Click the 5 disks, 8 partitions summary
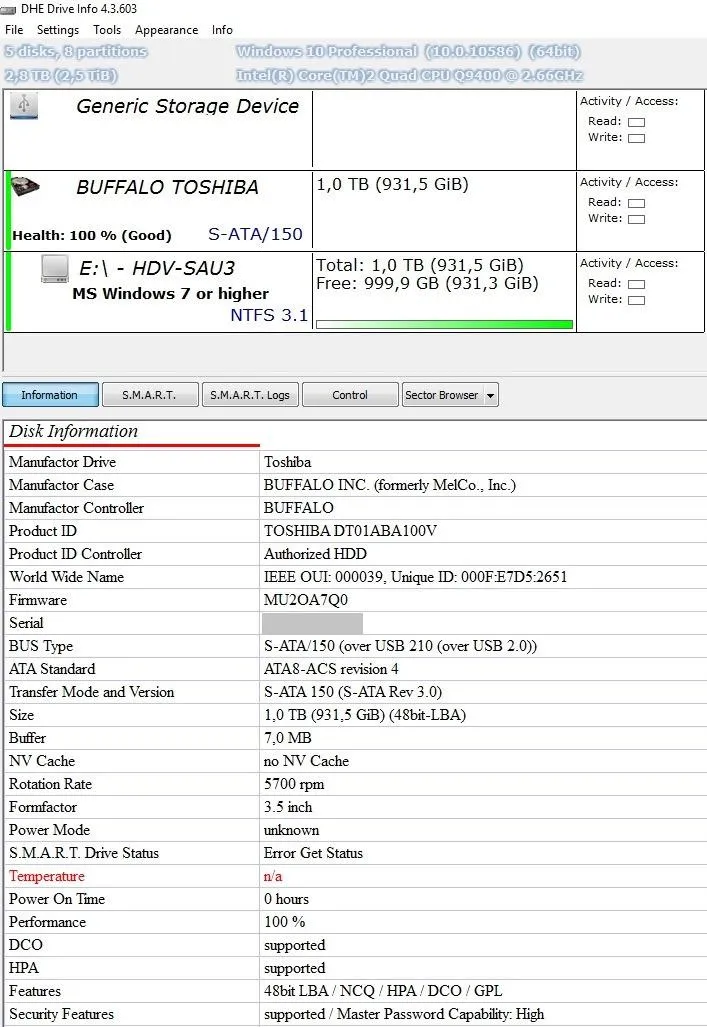The height and width of the screenshot is (1027, 707). click(75, 51)
